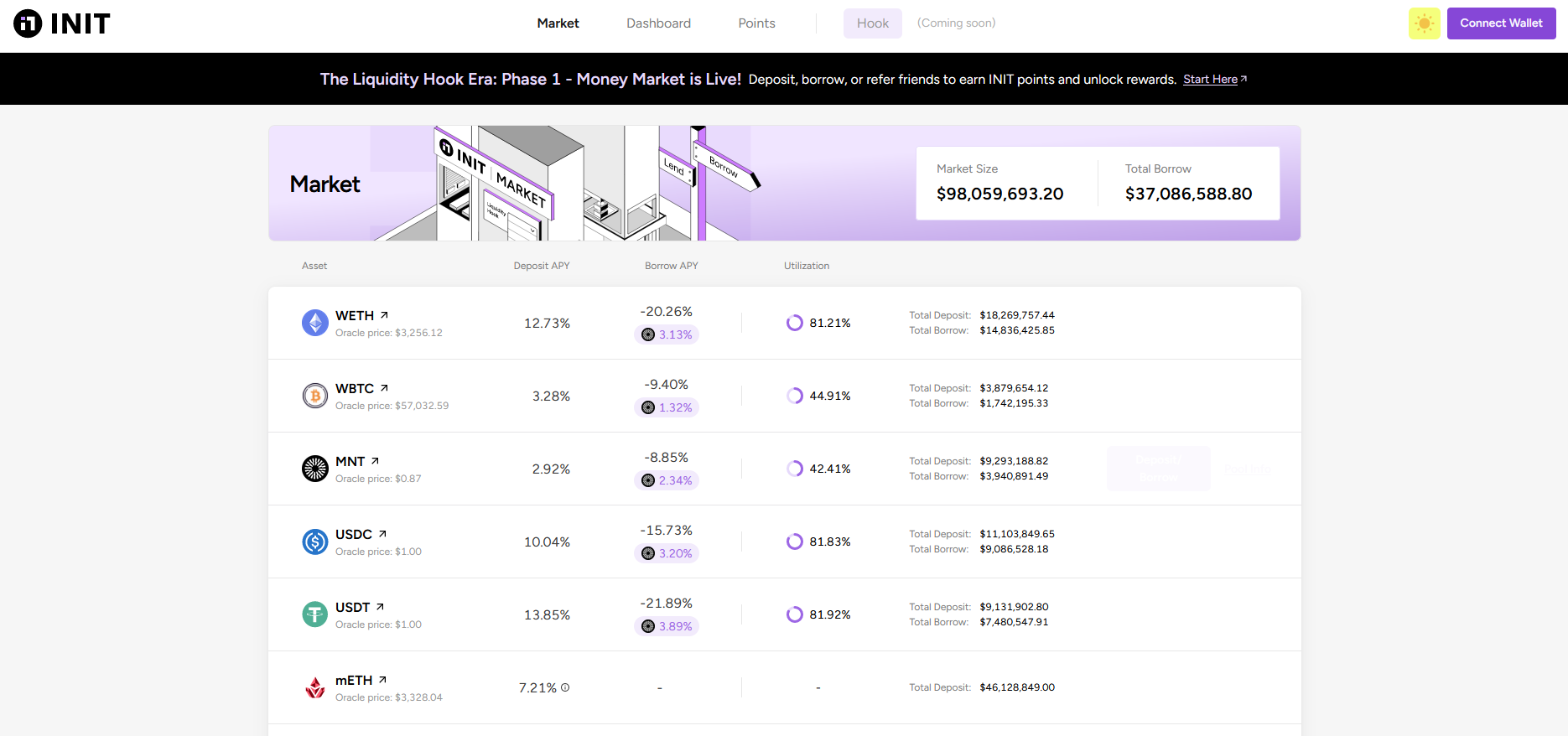
Task: Click MNT reward icon beside 3.89% on USDT
Action: 648,626
